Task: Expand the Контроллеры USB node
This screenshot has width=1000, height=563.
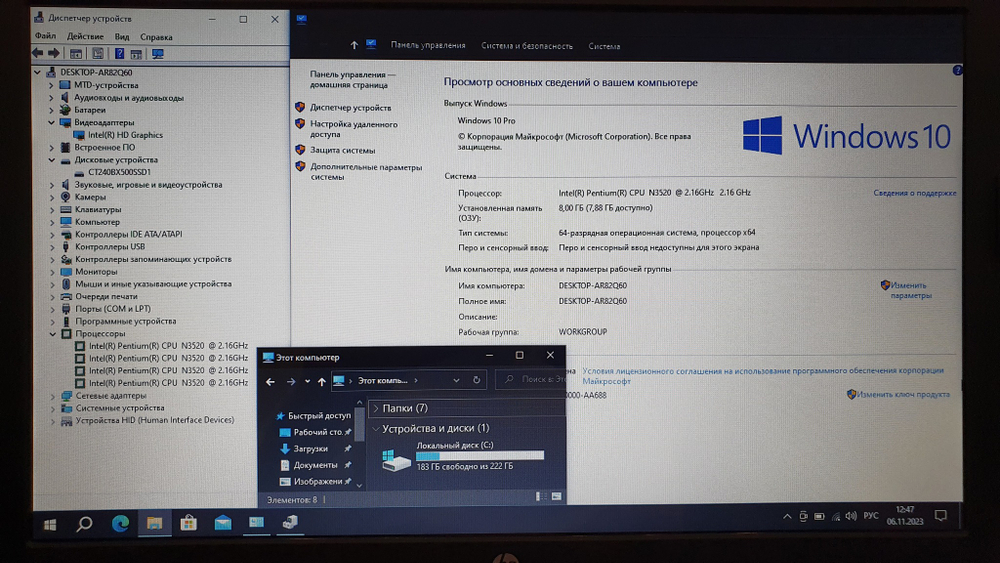Action: pyautogui.click(x=52, y=247)
